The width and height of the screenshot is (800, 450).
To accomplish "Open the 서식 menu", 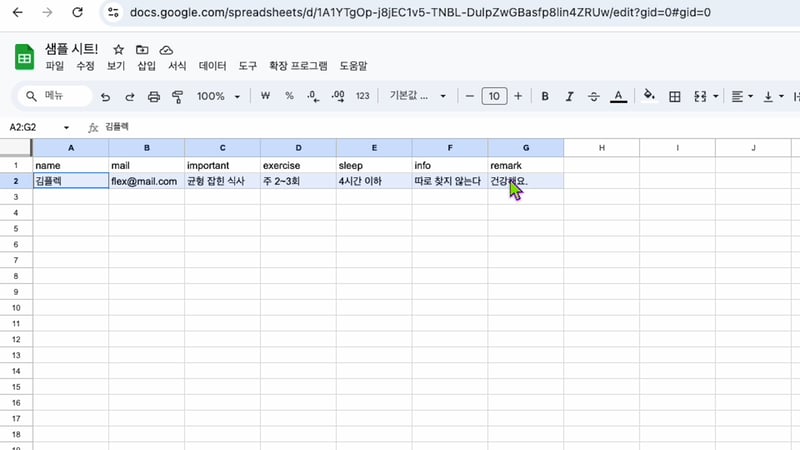I will [177, 66].
